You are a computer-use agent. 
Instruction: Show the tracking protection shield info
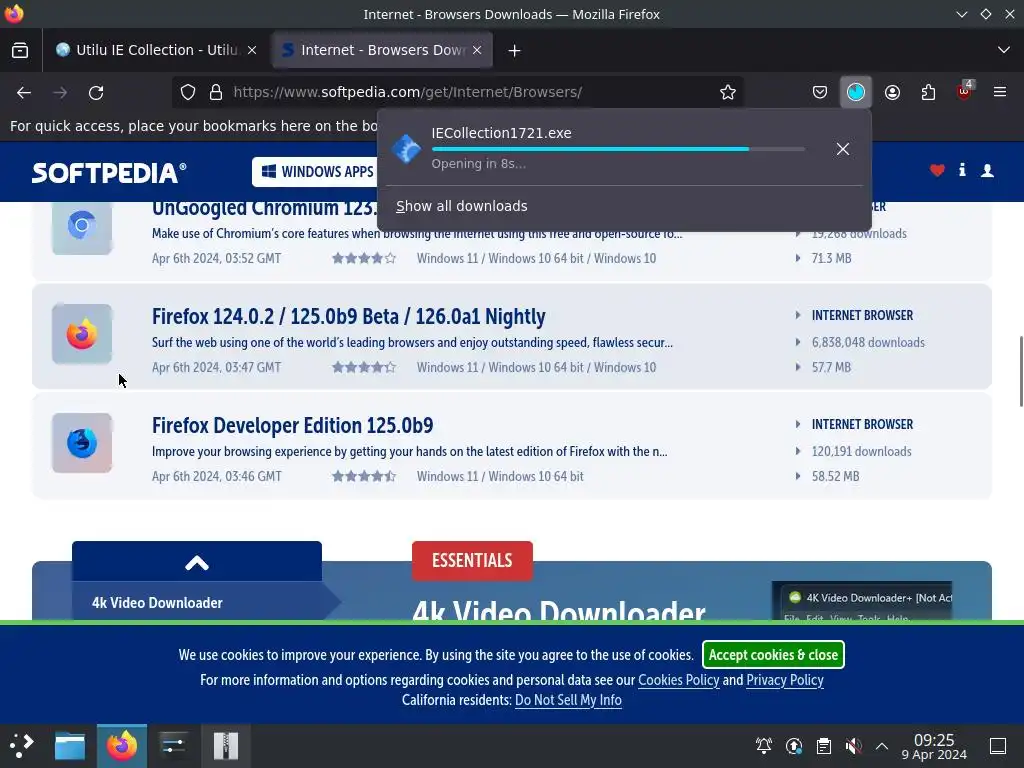[x=188, y=93]
